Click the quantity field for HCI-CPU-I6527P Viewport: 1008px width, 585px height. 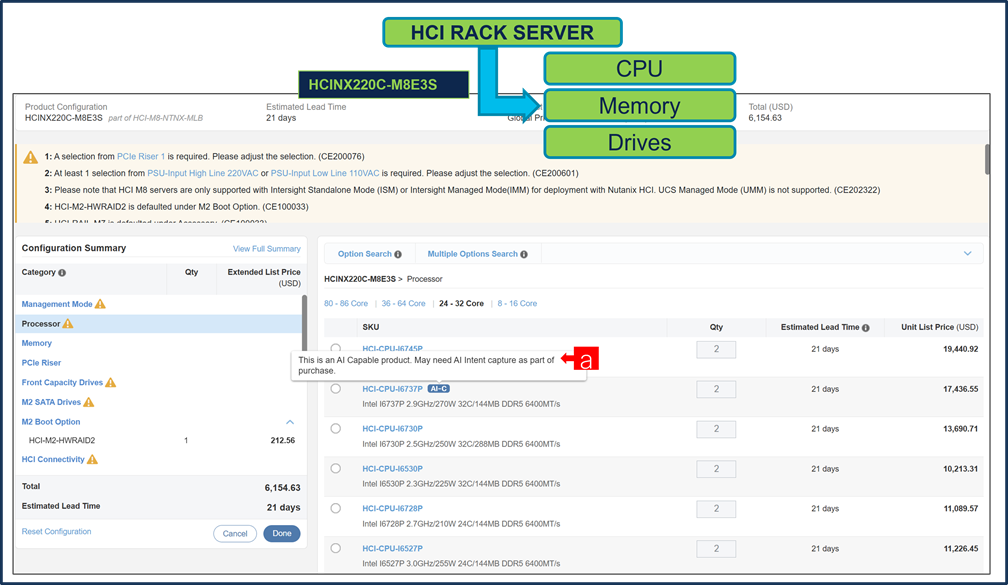pos(716,548)
